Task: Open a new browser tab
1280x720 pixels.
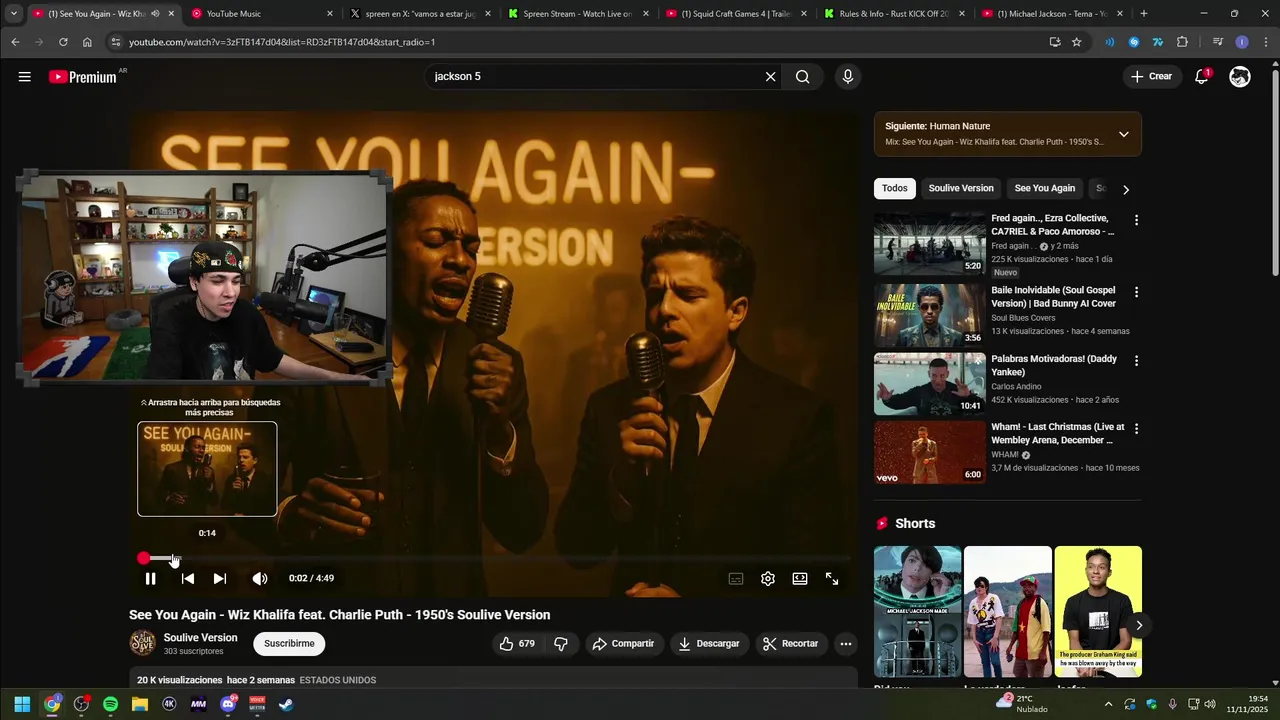Action: [x=1144, y=14]
